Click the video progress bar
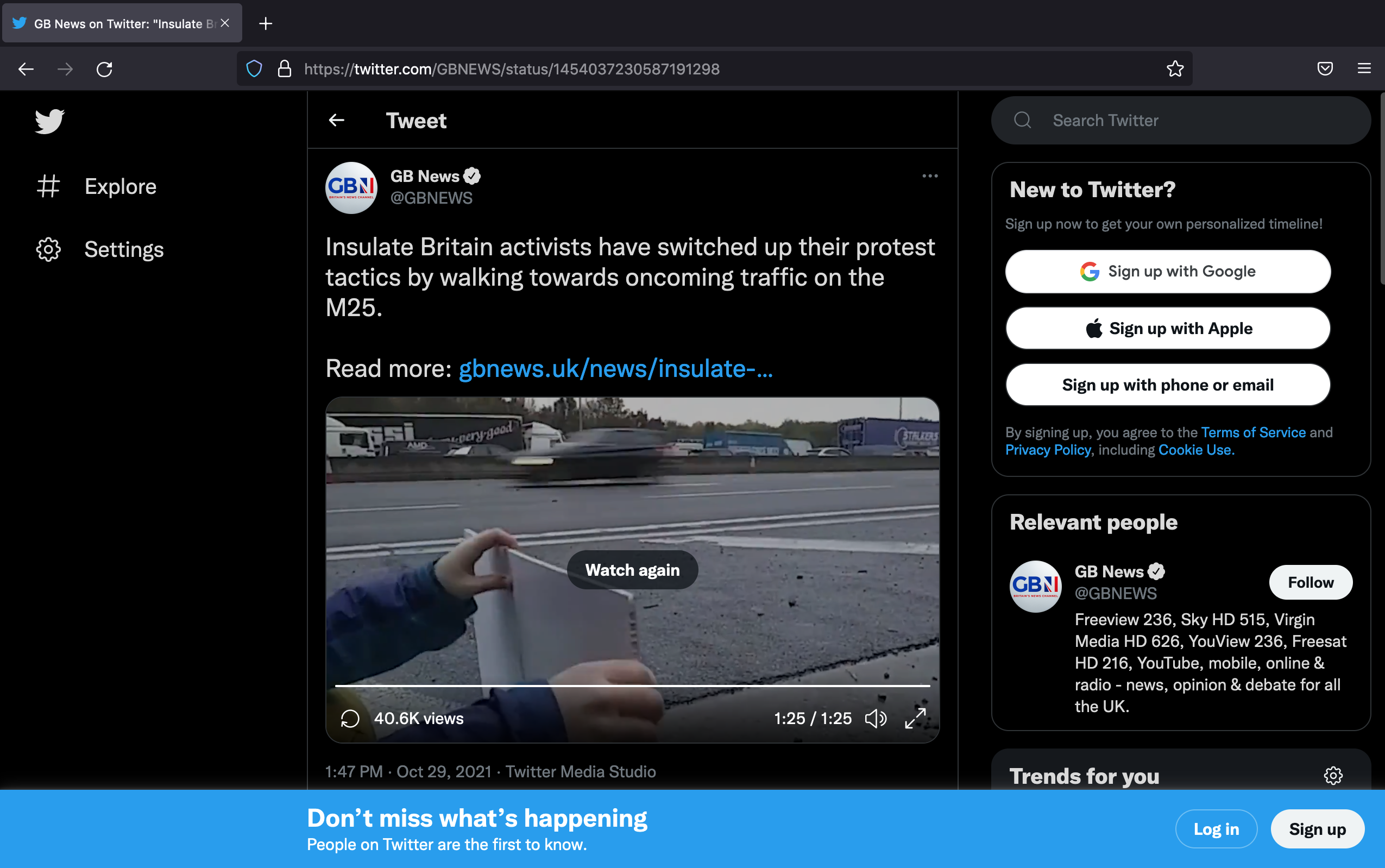The height and width of the screenshot is (868, 1385). (x=631, y=687)
